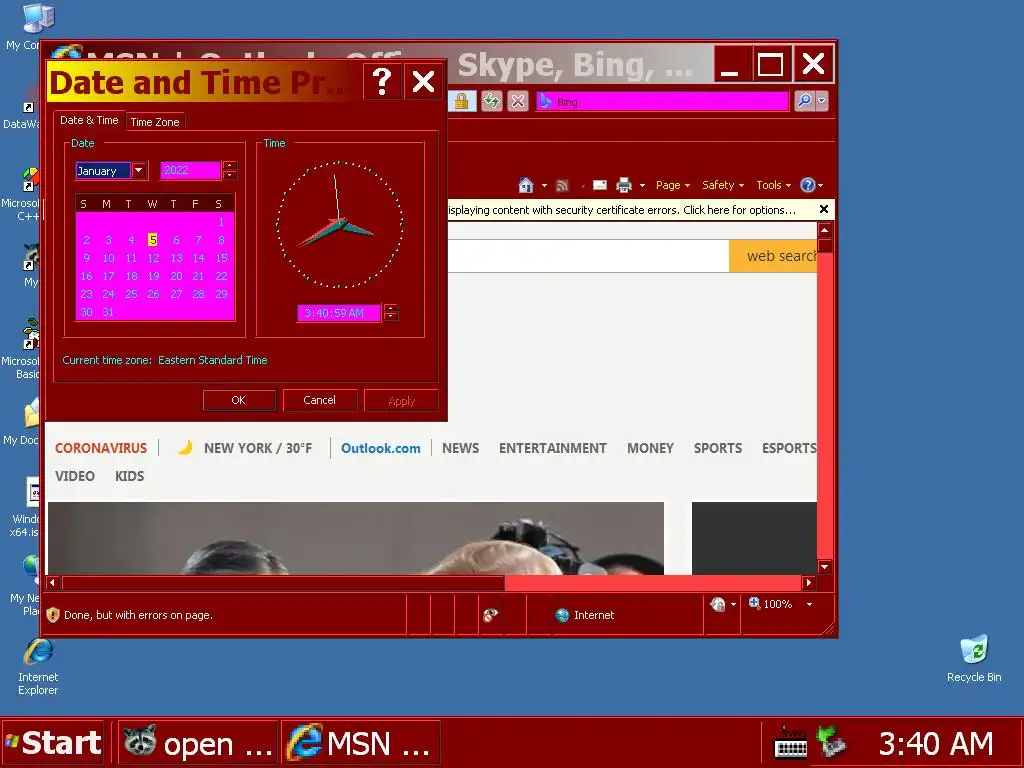Screen dimensions: 1024x768
Task: Select January 5 in the calendar
Action: coord(153,240)
